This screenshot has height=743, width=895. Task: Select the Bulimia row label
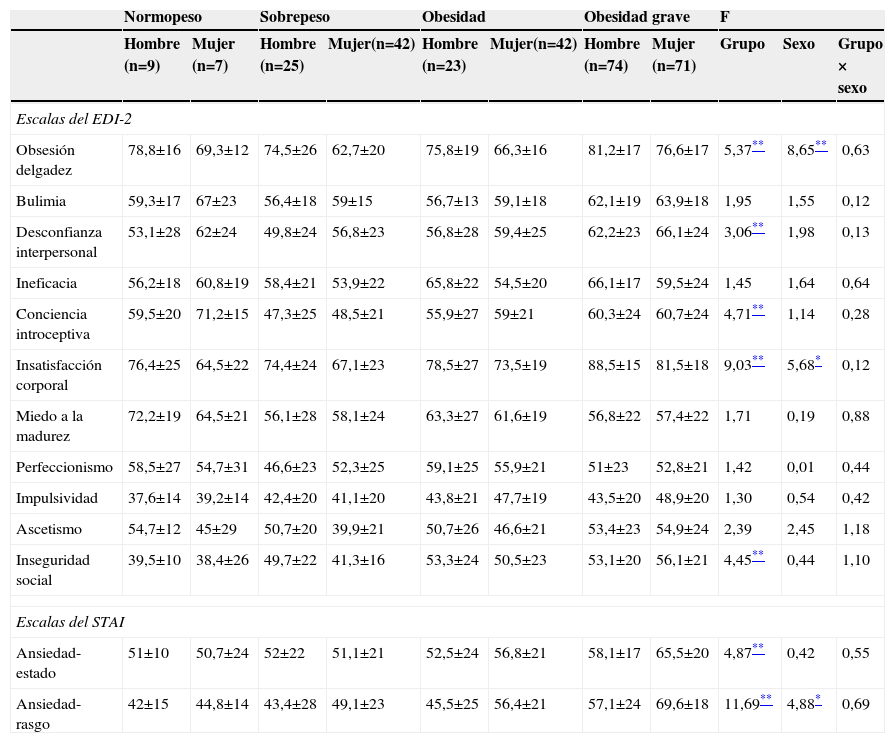point(41,201)
